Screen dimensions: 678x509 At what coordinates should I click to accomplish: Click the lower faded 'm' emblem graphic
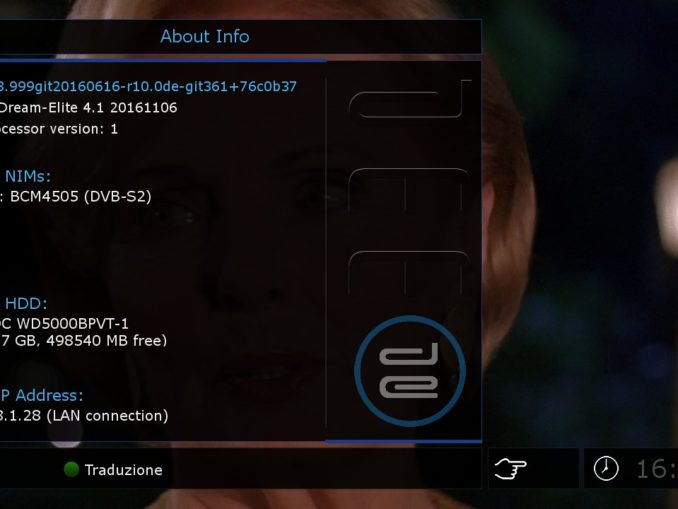(x=409, y=273)
